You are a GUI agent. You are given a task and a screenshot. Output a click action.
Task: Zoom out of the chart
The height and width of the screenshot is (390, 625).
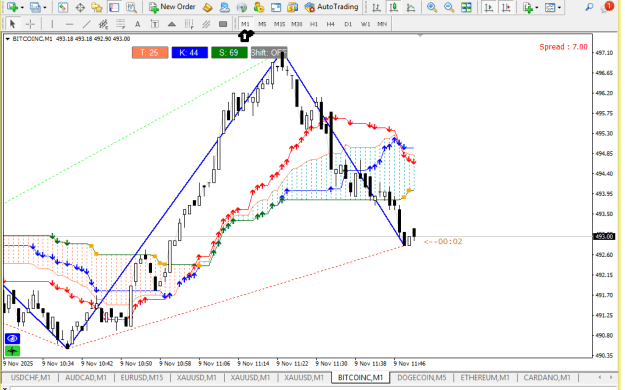pyautogui.click(x=449, y=7)
